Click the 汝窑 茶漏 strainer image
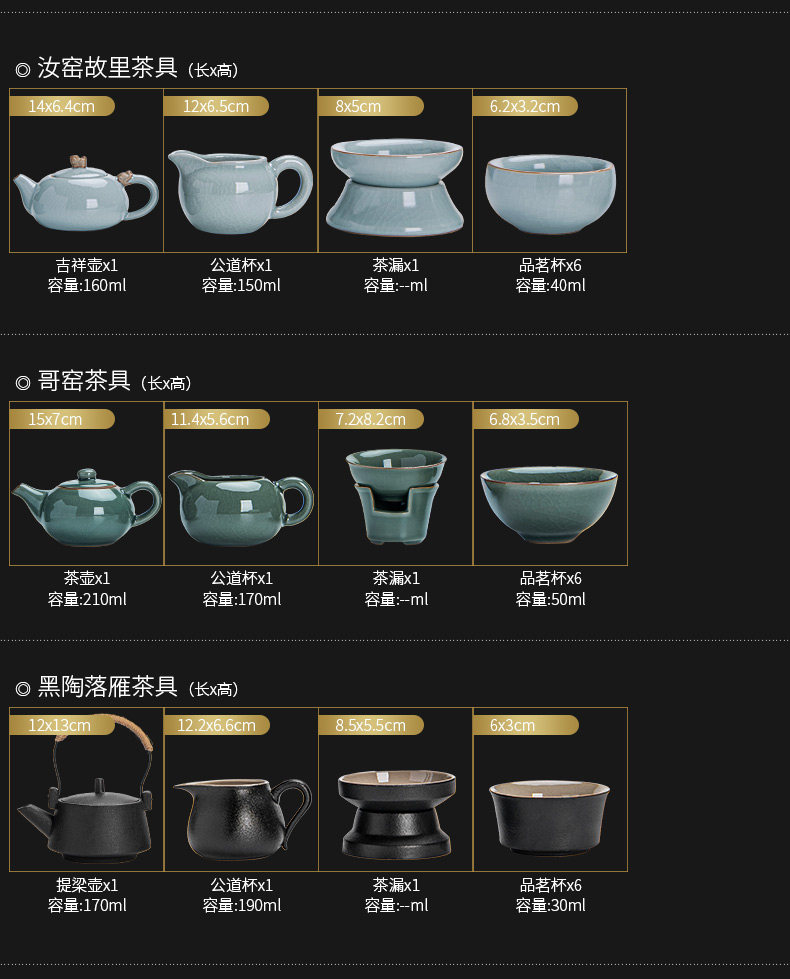The image size is (790, 979). point(397,187)
